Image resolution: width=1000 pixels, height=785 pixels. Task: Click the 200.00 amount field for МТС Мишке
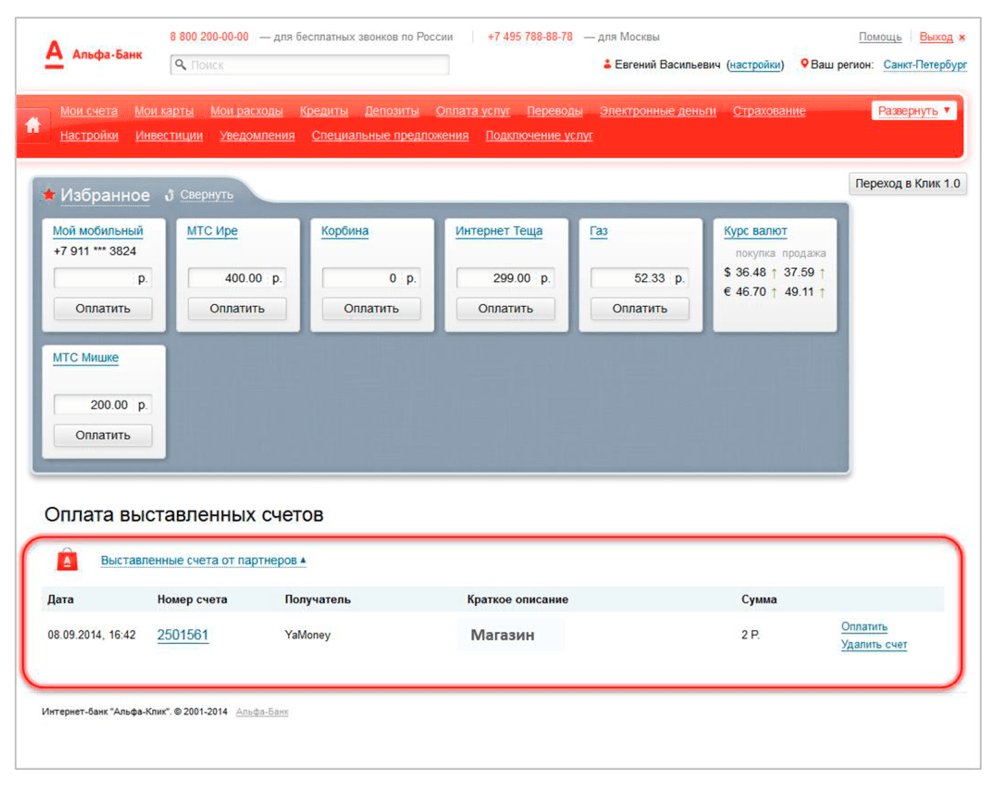[103, 405]
